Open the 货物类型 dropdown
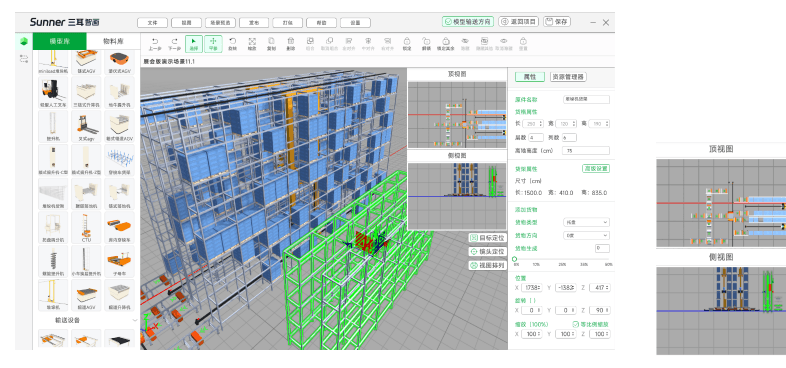This screenshot has width=786, height=368. pyautogui.click(x=586, y=222)
